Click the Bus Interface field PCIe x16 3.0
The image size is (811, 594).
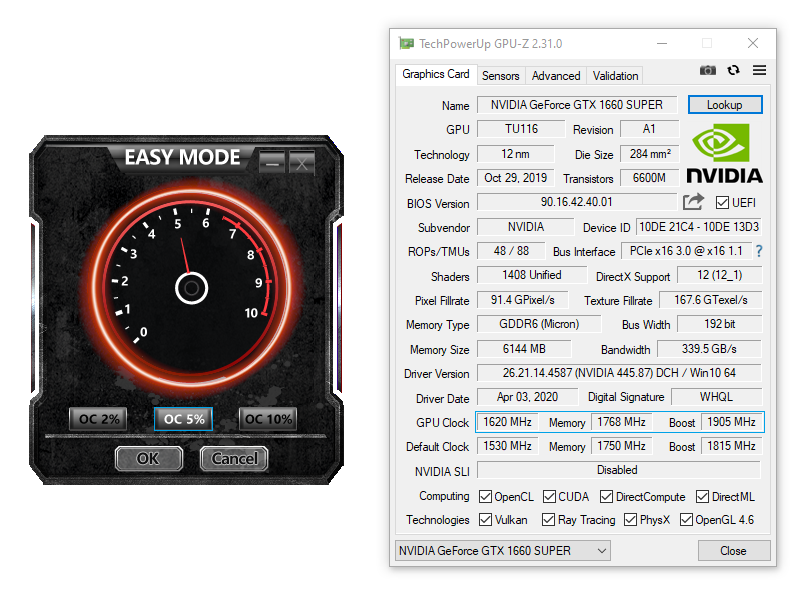(686, 251)
